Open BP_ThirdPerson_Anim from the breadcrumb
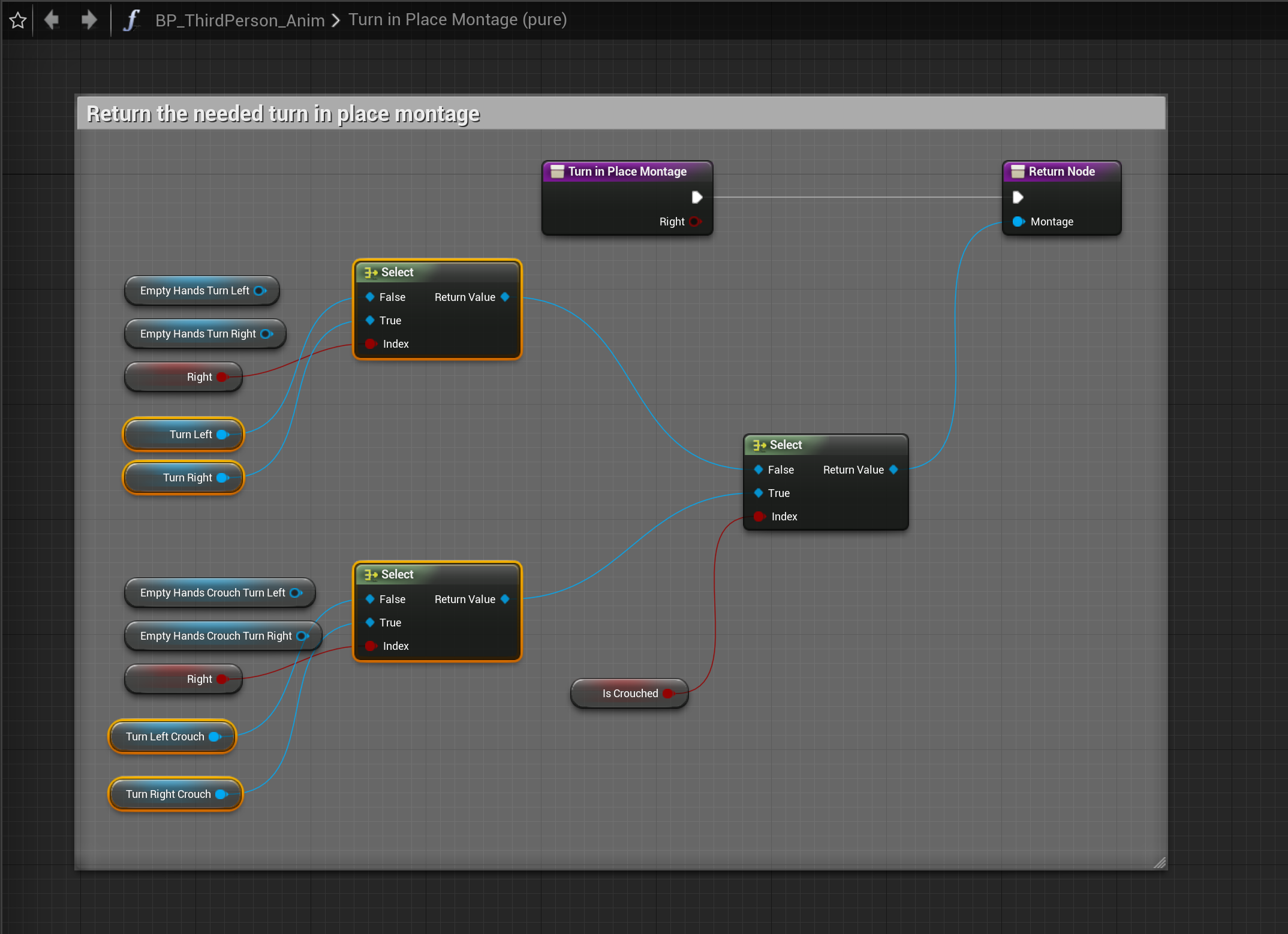This screenshot has height=934, width=1288. [239, 20]
